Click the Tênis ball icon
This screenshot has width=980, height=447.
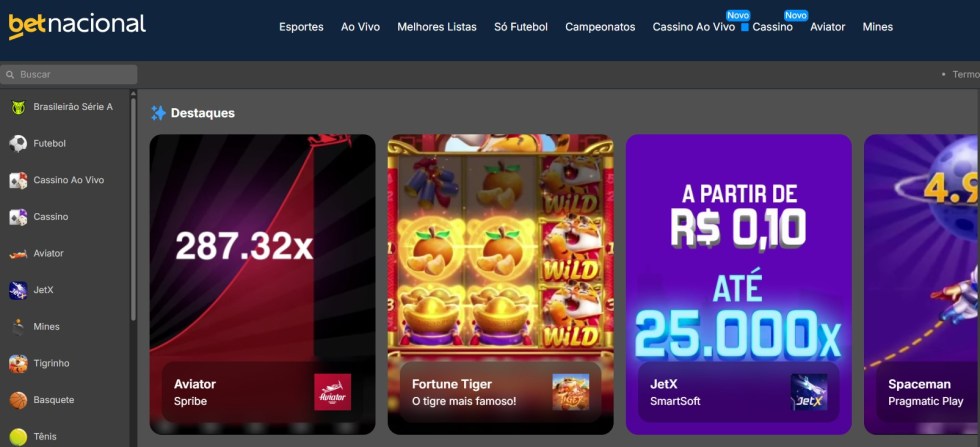pos(18,436)
